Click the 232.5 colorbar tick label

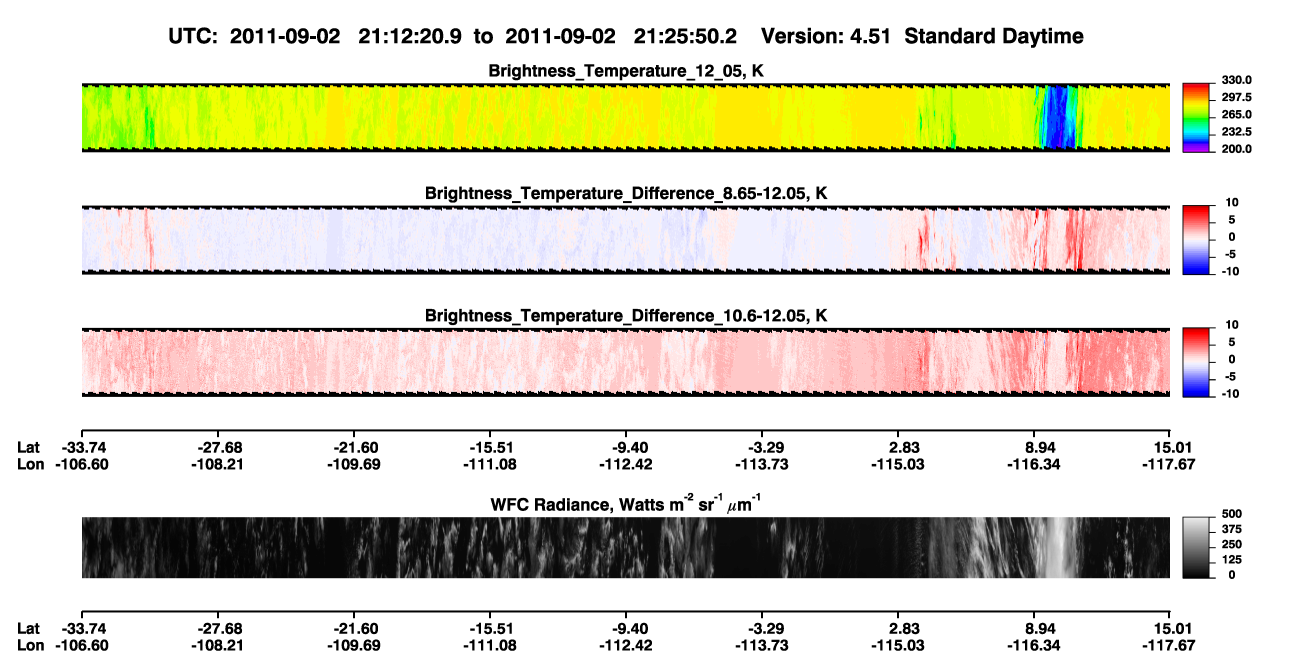[1236, 131]
